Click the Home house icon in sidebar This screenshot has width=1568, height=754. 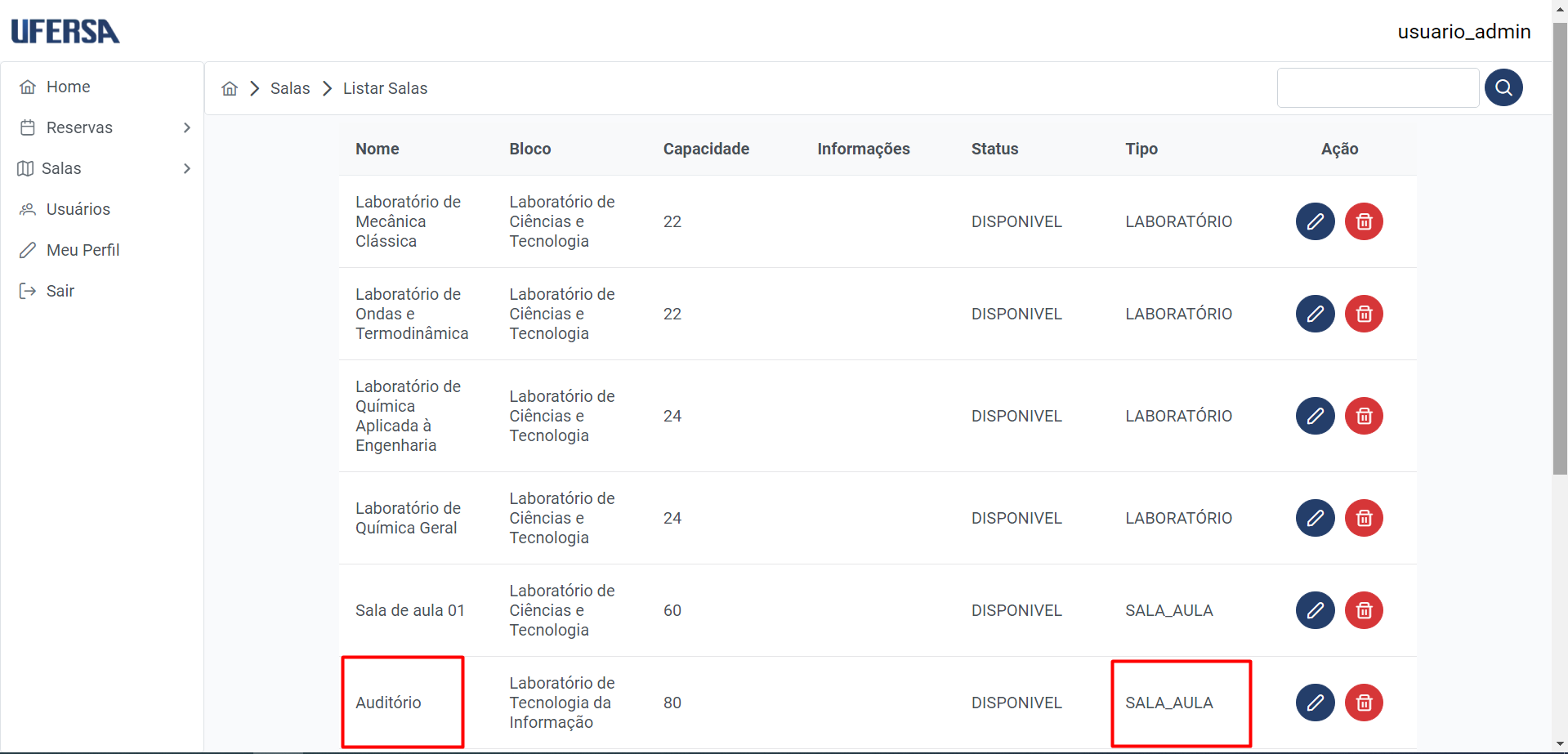pyautogui.click(x=28, y=87)
